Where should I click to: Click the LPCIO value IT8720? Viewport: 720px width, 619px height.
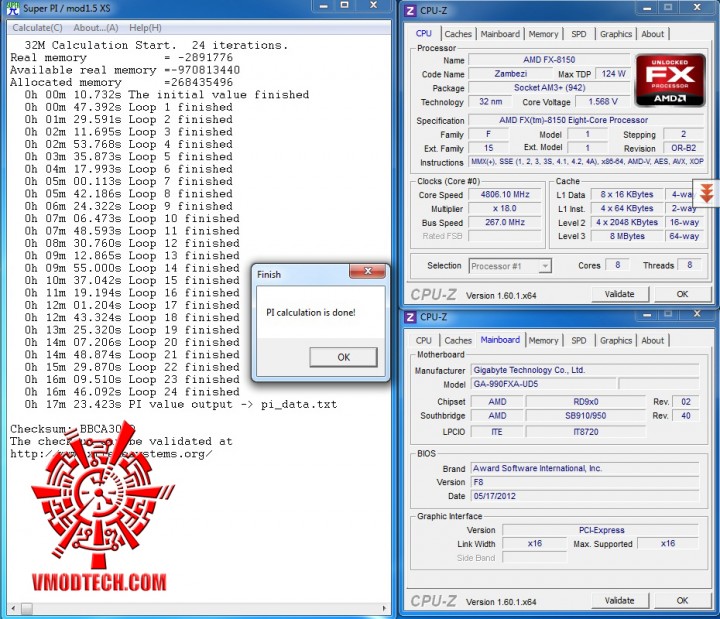tap(585, 432)
